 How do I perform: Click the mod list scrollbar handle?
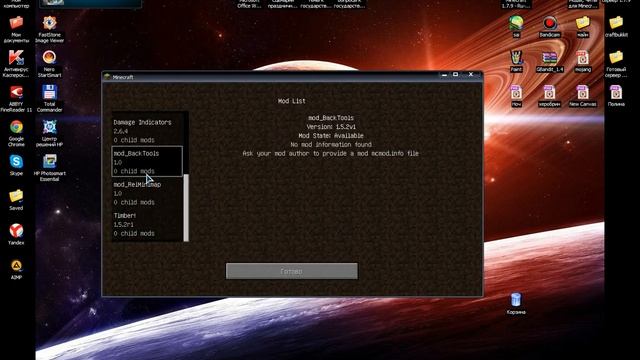coord(186,207)
